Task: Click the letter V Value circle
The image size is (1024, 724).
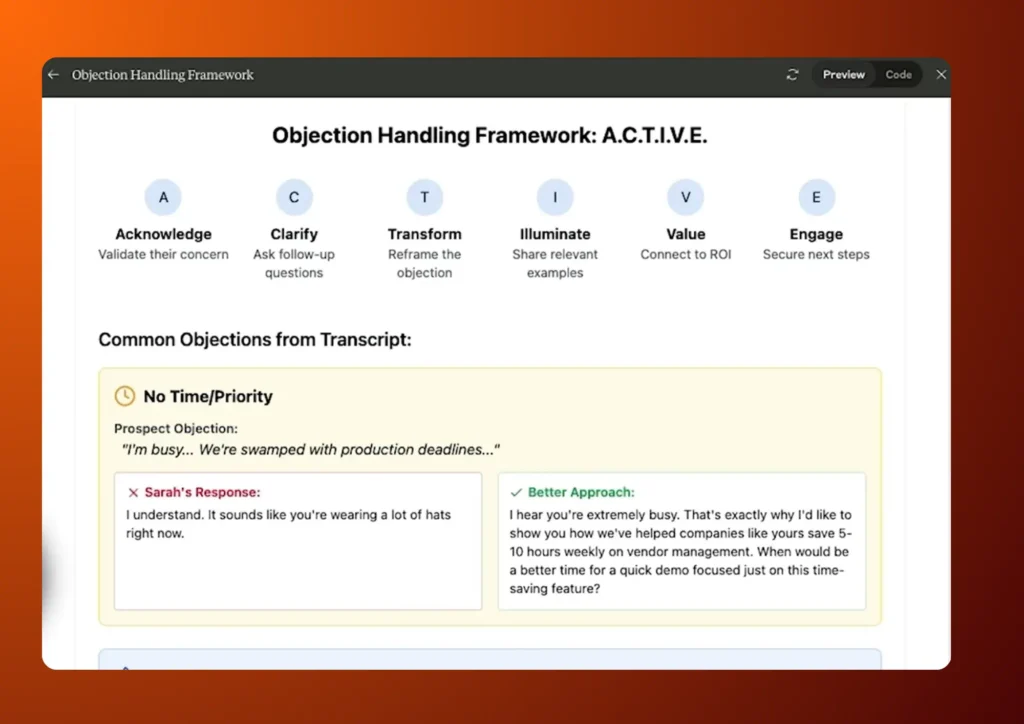Action: pos(685,198)
